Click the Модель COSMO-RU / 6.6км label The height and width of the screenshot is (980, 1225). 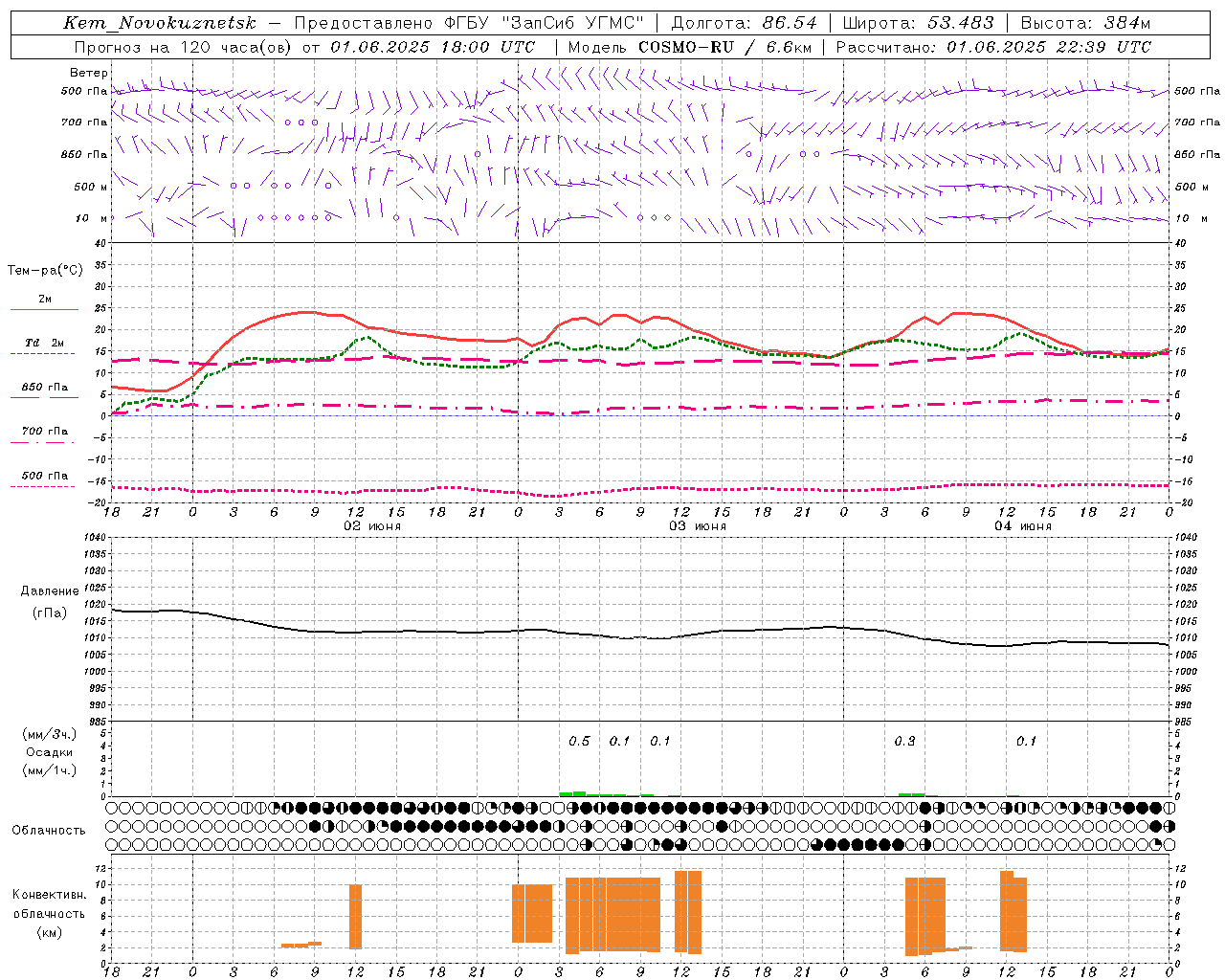[x=690, y=47]
